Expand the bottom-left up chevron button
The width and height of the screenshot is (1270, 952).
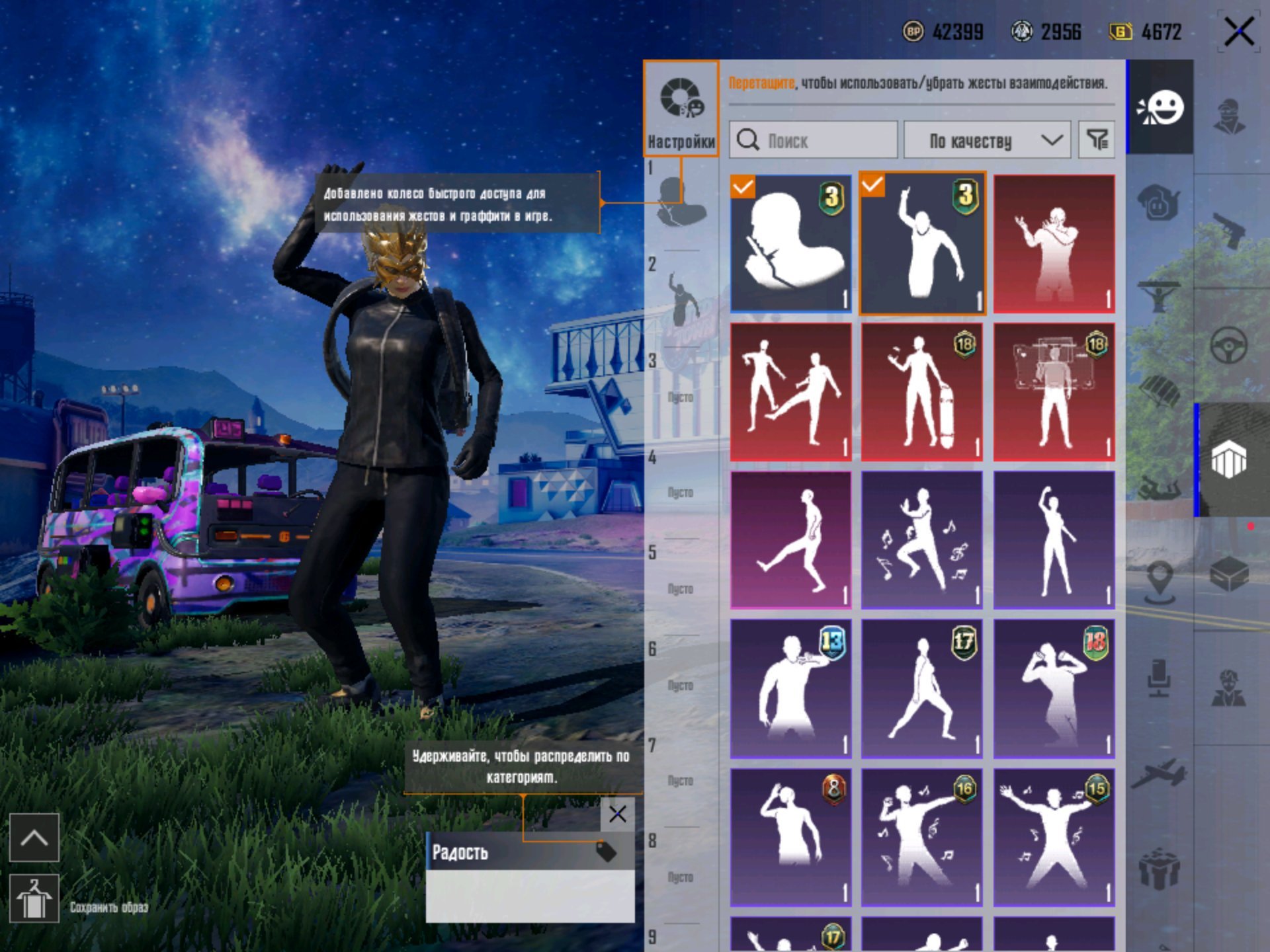(x=34, y=838)
